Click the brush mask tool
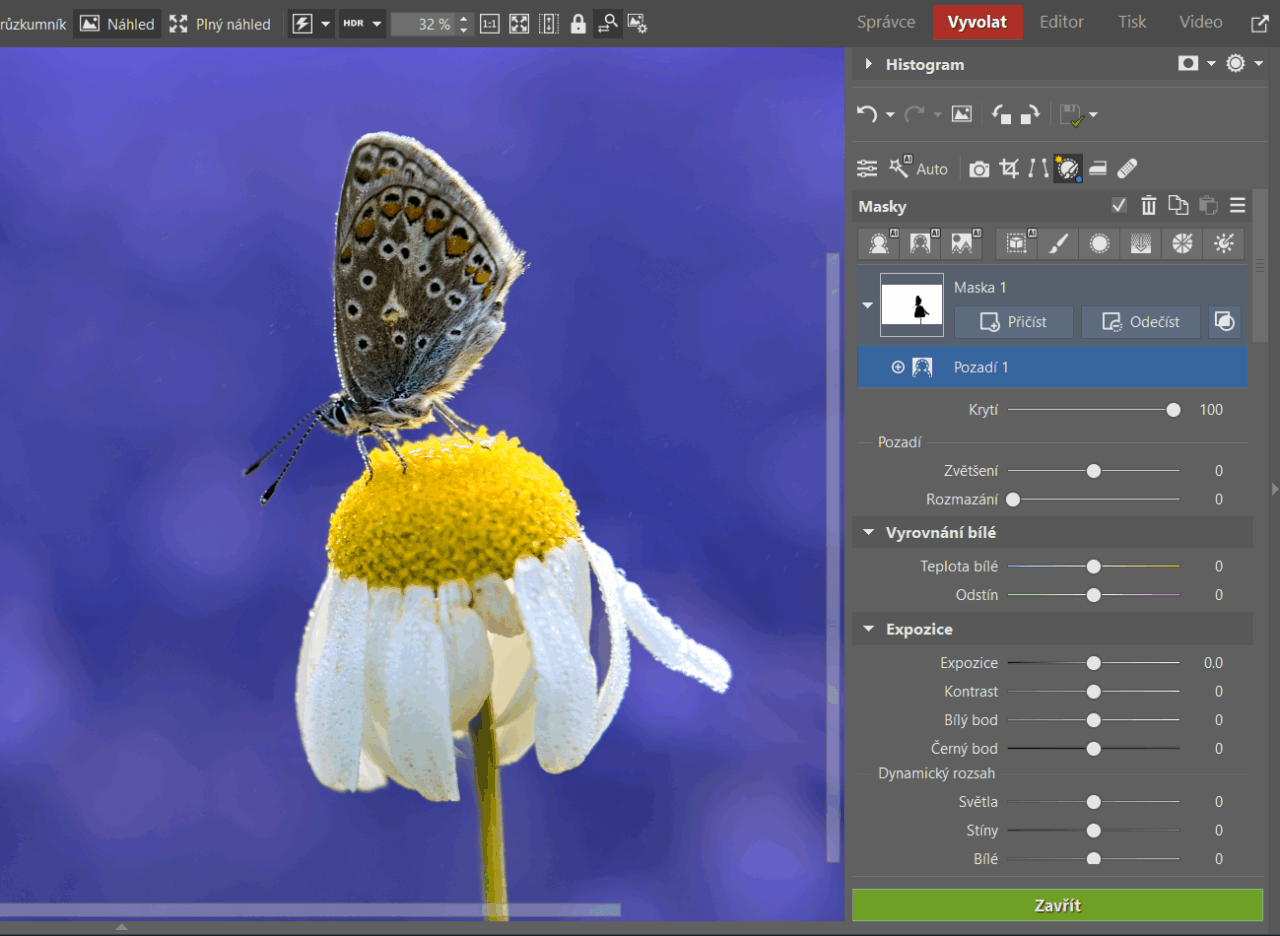Image resolution: width=1280 pixels, height=936 pixels. coord(1059,243)
